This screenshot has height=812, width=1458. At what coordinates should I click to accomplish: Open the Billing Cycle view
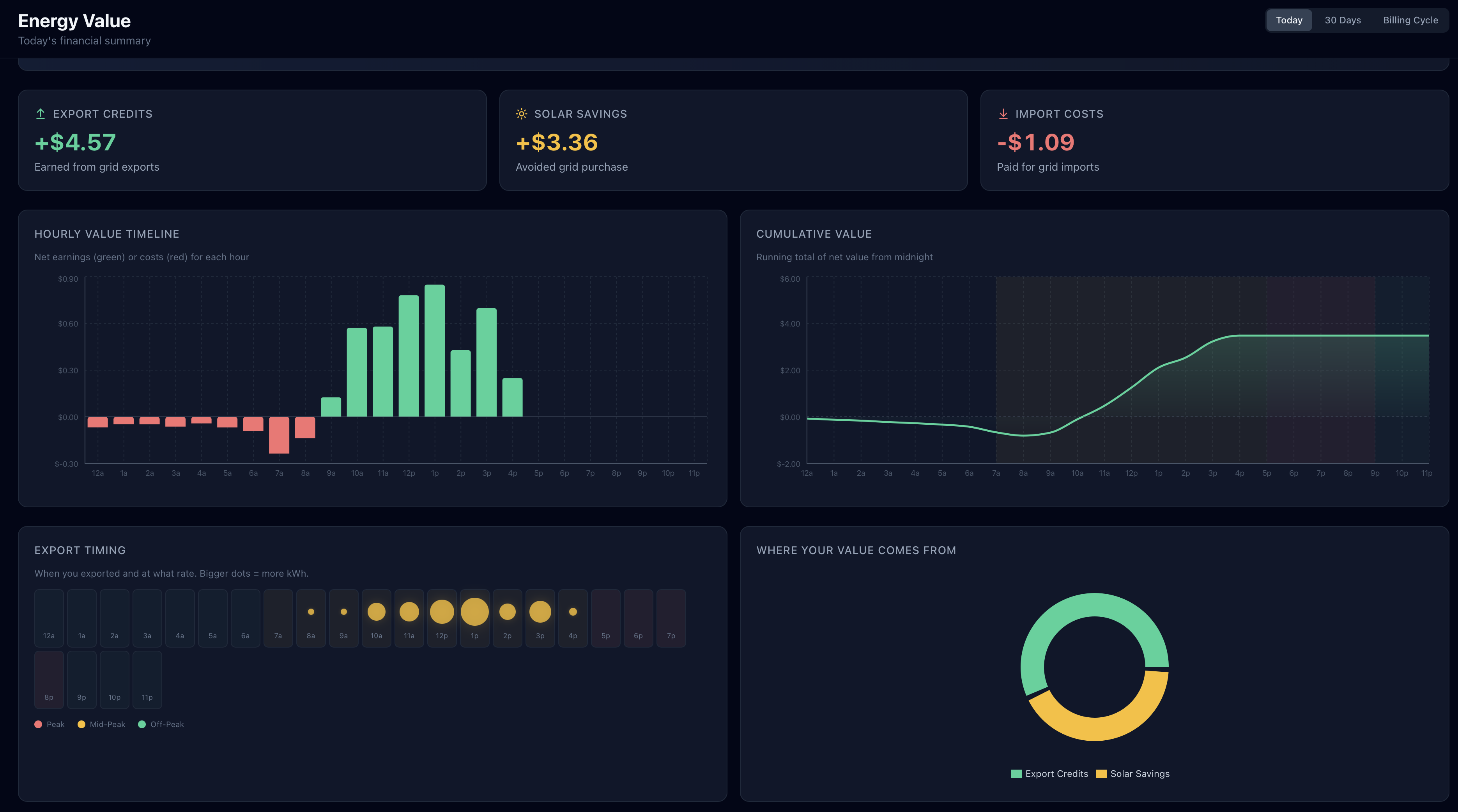click(1410, 20)
